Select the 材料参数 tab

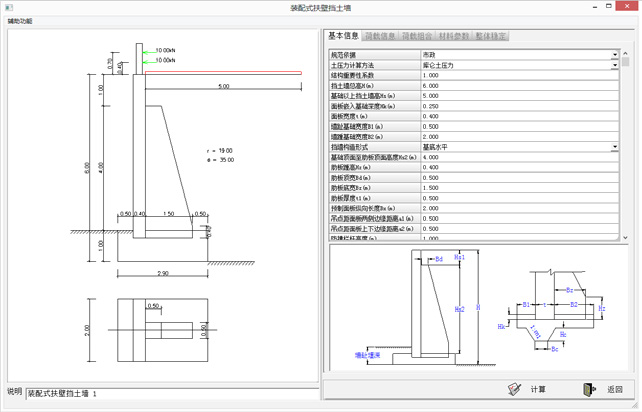(x=454, y=37)
